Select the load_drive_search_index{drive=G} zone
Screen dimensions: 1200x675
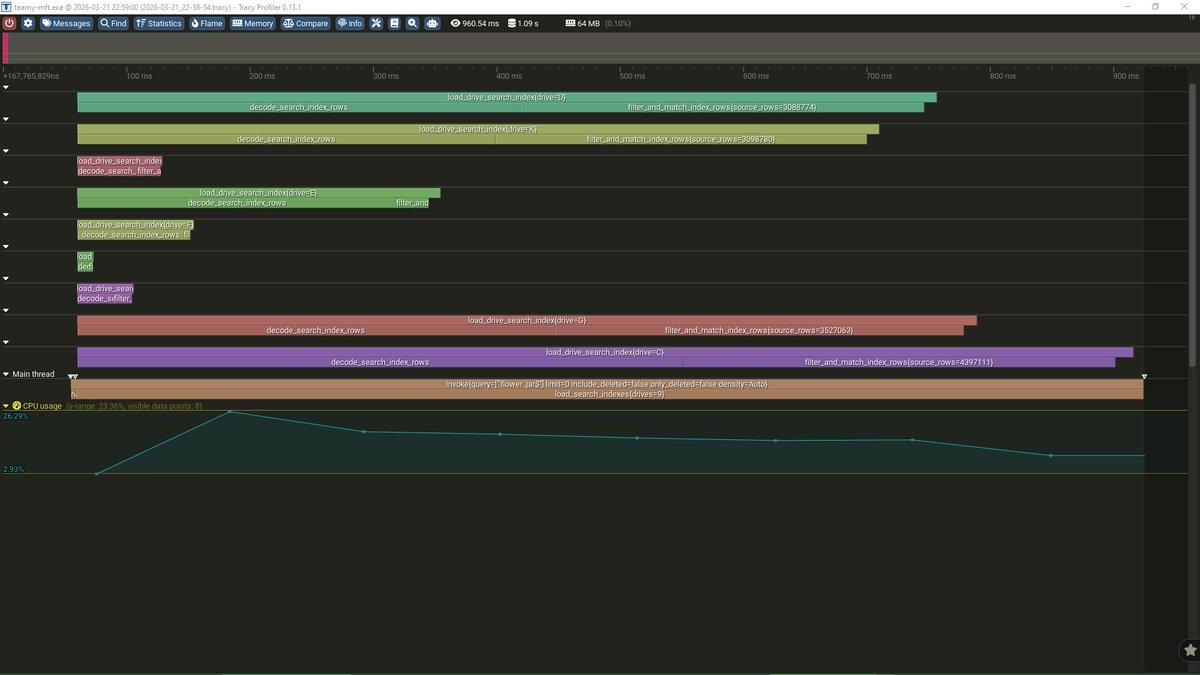pyautogui.click(x=527, y=321)
